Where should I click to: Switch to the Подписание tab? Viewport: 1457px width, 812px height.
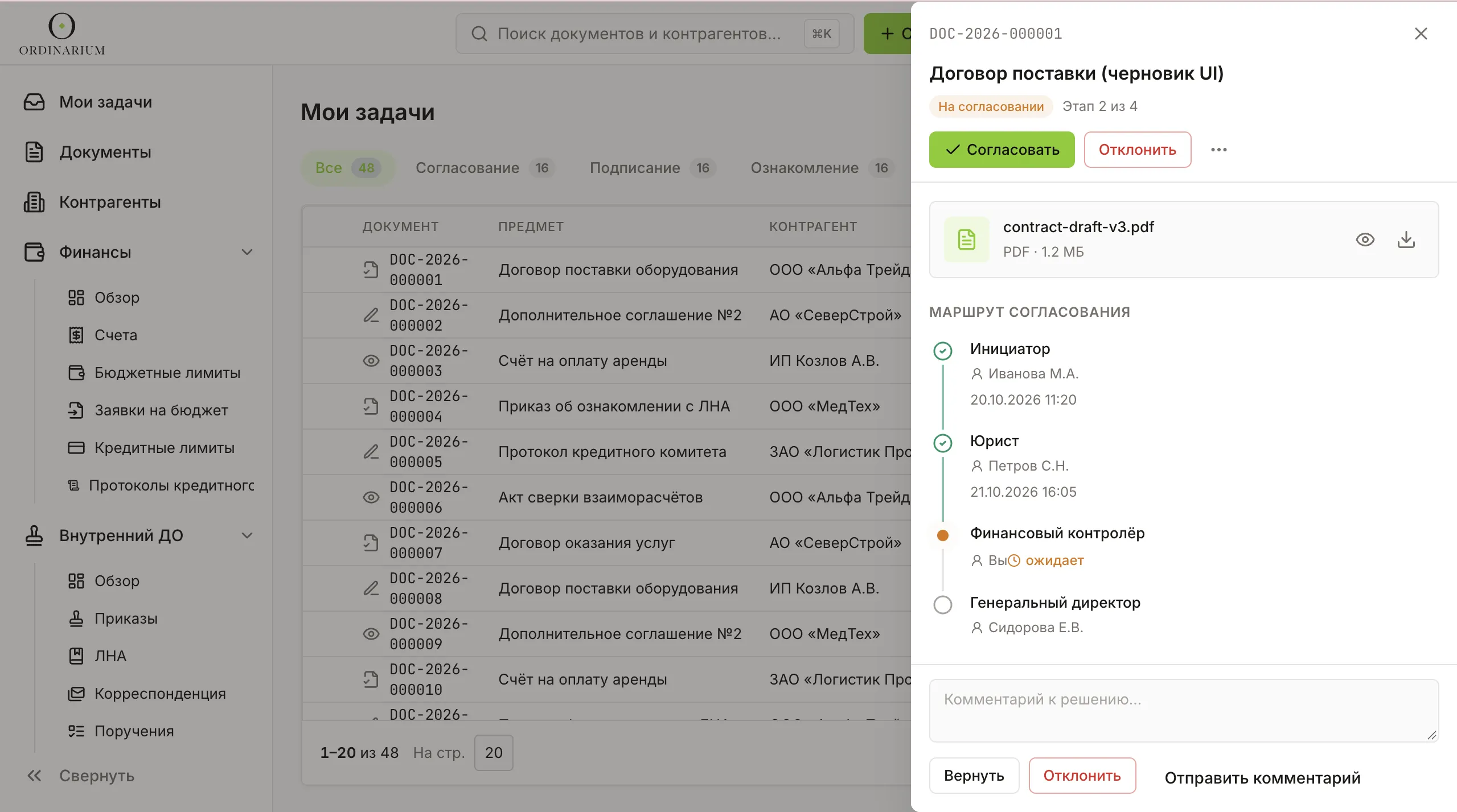click(652, 168)
